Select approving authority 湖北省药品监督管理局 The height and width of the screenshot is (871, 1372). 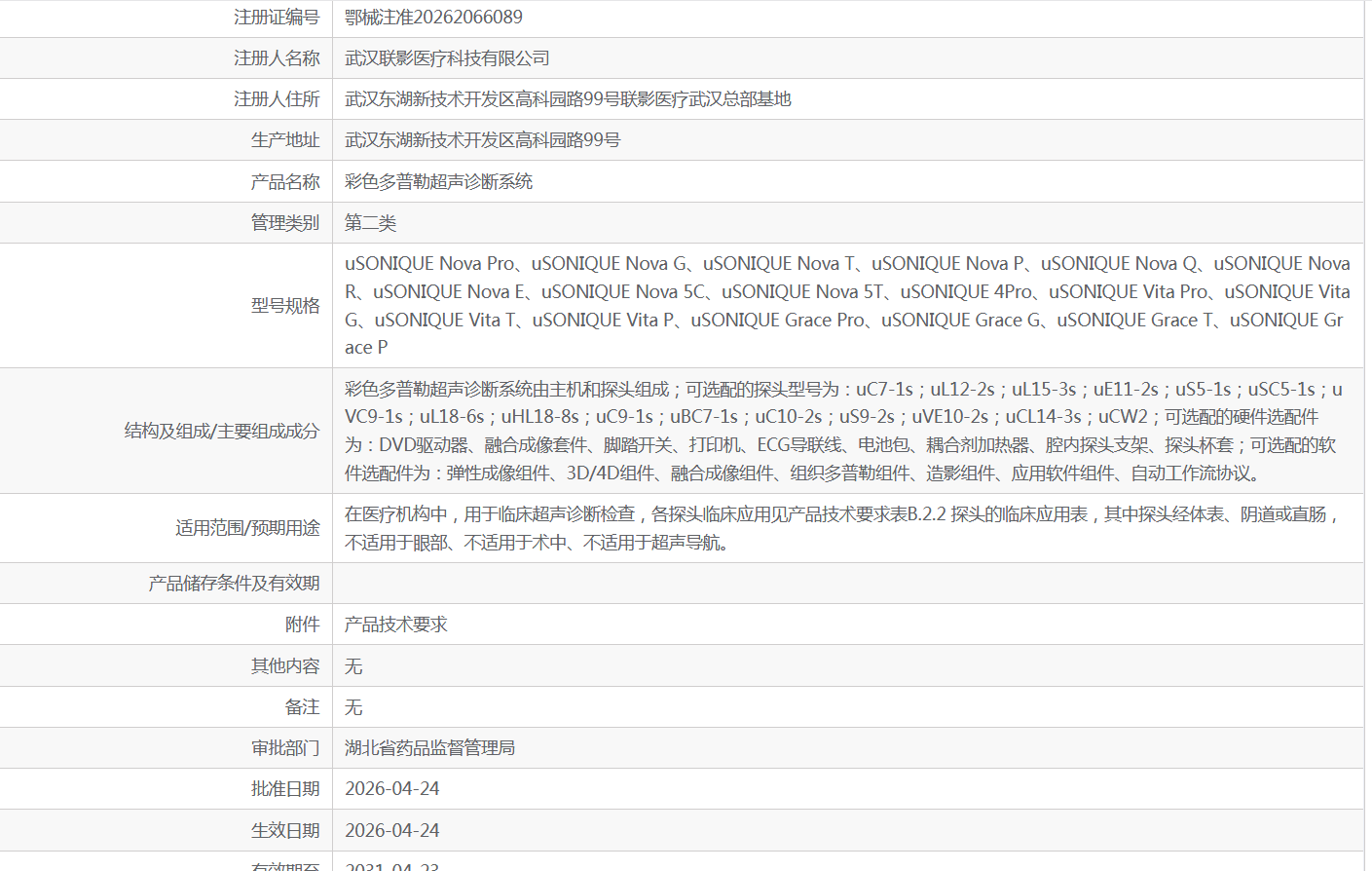pyautogui.click(x=429, y=748)
